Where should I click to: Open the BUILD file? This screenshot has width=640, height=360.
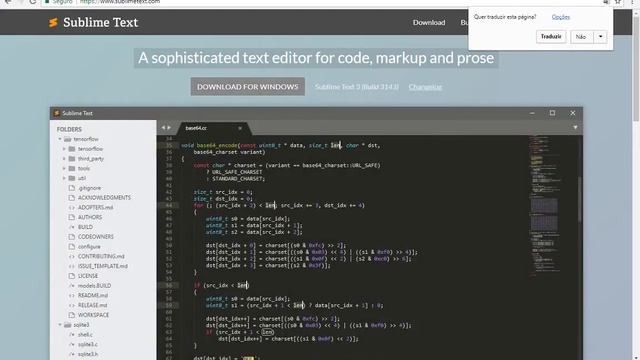[85, 227]
